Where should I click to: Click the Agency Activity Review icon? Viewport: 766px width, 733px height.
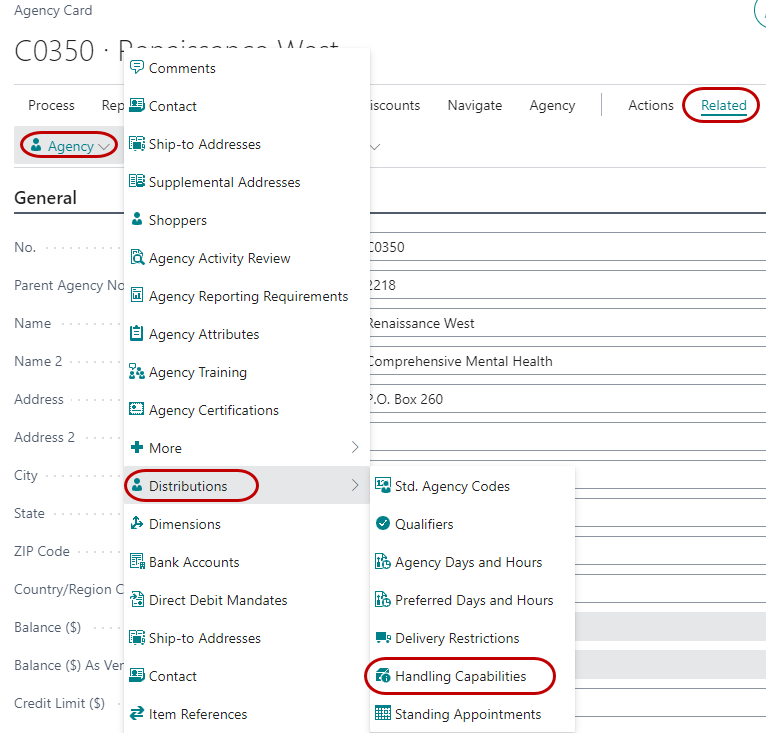click(137, 258)
